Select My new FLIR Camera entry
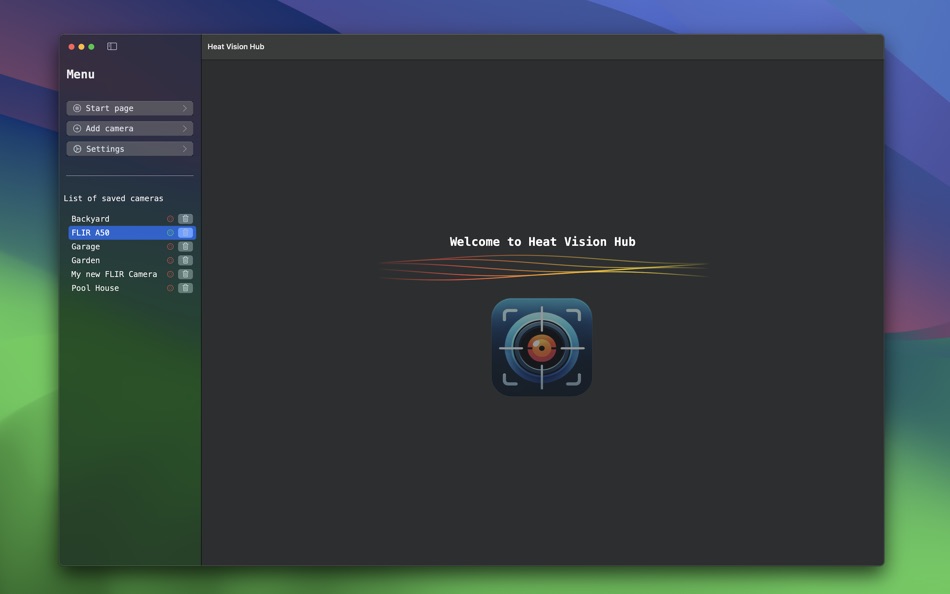This screenshot has height=594, width=950. click(x=131, y=274)
